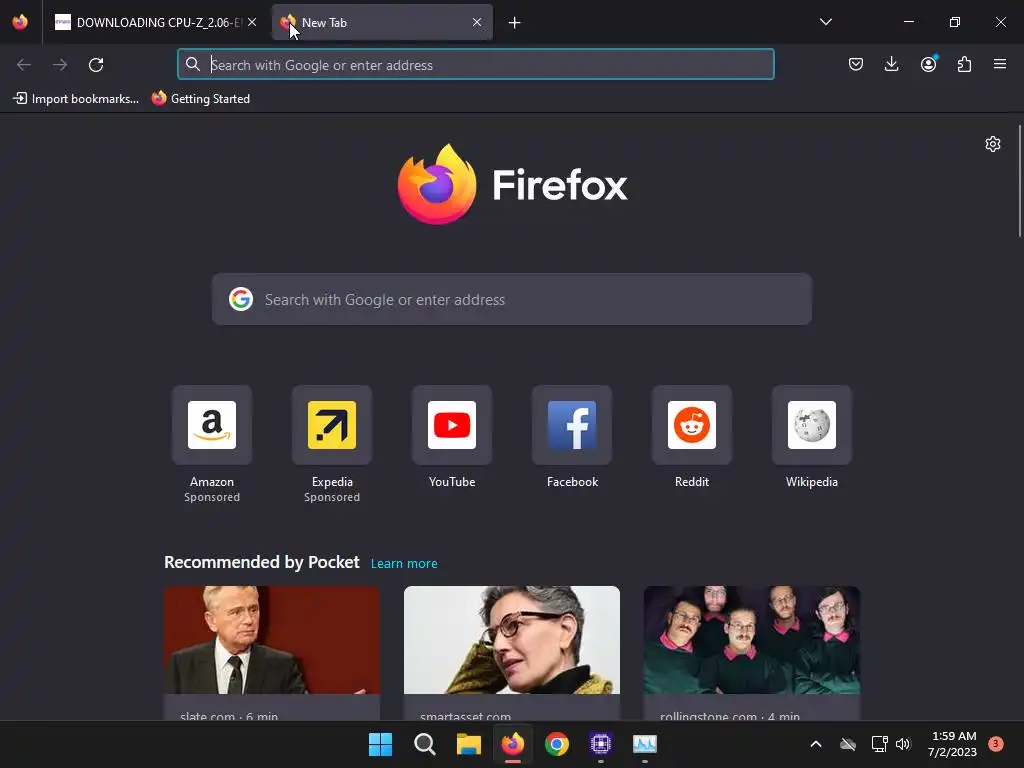
Task: Open clock showing 1:59 AM
Action: 952,744
